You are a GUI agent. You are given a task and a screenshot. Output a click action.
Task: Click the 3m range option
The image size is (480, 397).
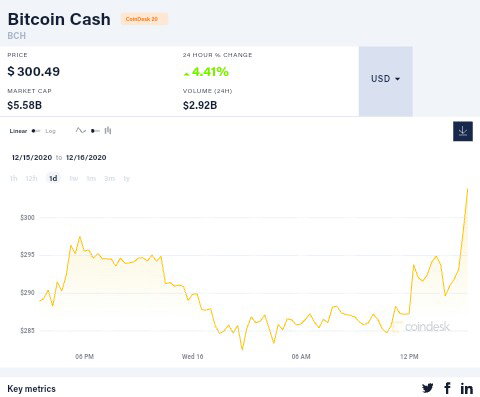109,179
